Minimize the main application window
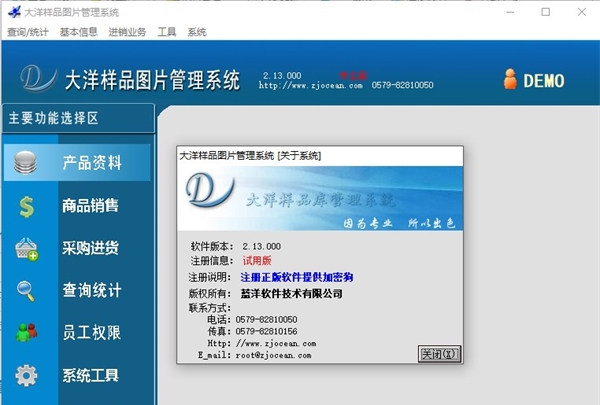The image size is (600, 405). point(510,12)
